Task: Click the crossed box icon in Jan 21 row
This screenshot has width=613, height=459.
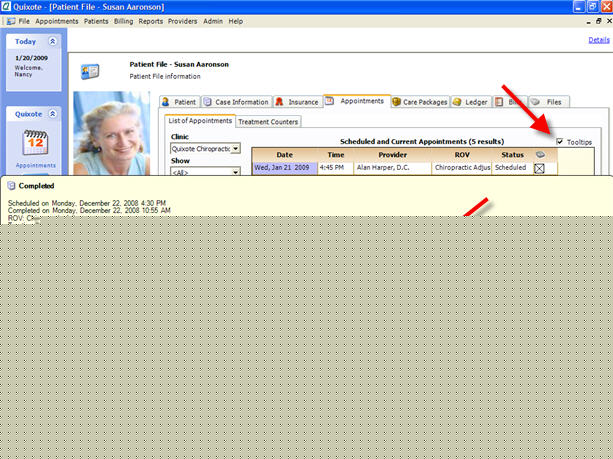Action: [x=540, y=168]
